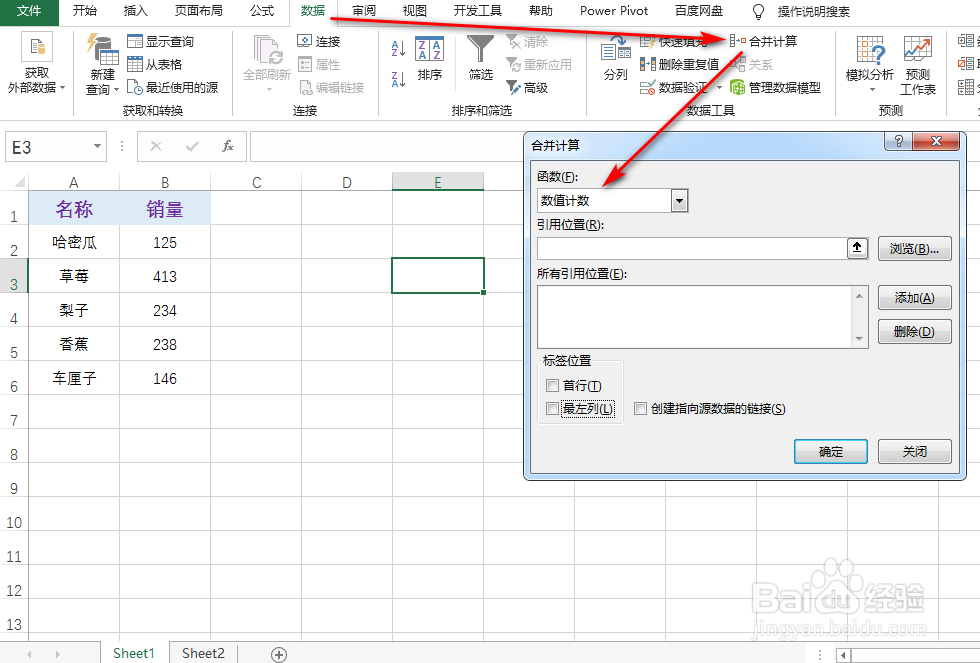Enable the 首行 (Top row) checkbox
This screenshot has height=663, width=980.
[553, 385]
